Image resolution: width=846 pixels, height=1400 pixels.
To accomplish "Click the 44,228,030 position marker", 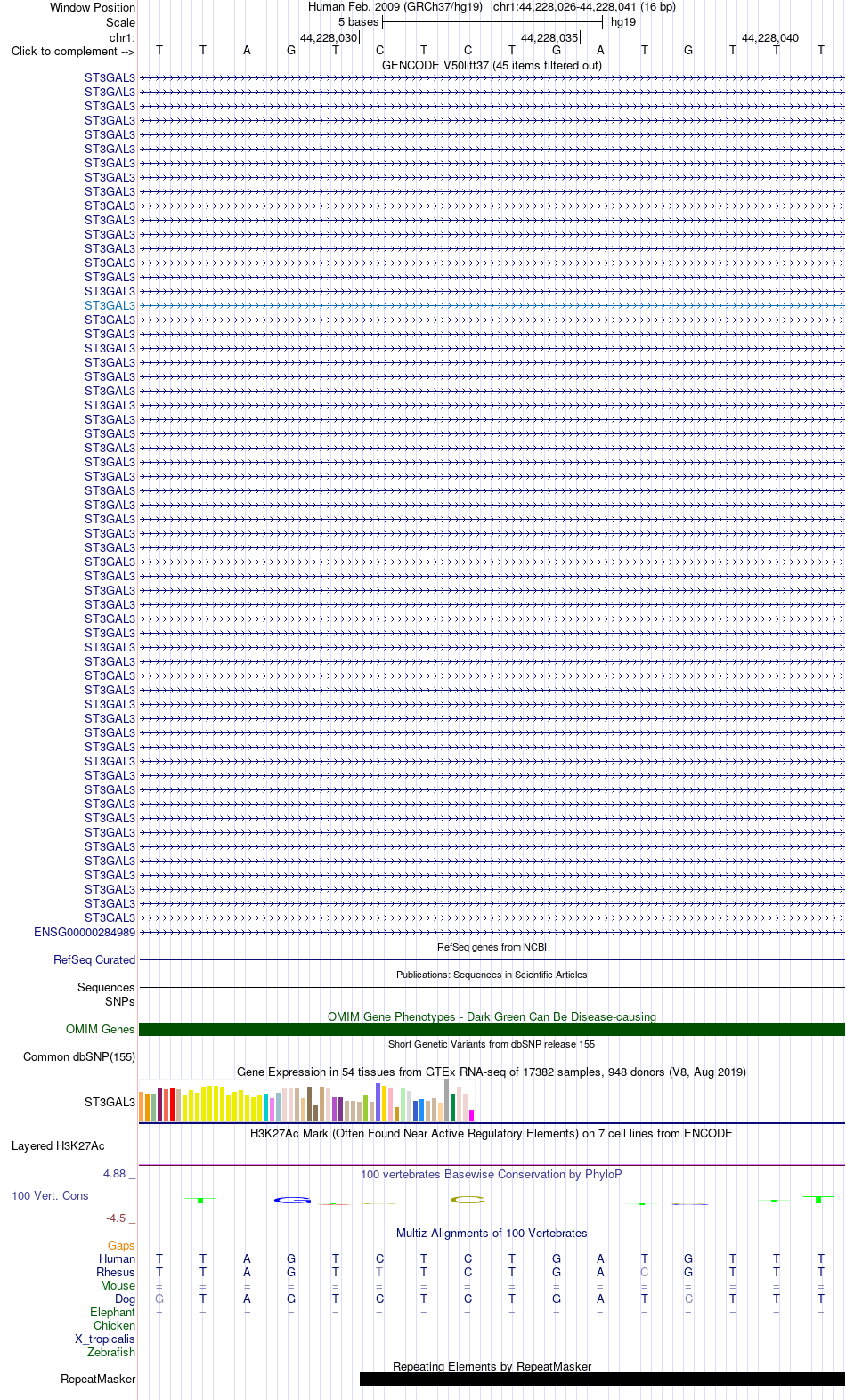I will tap(329, 37).
